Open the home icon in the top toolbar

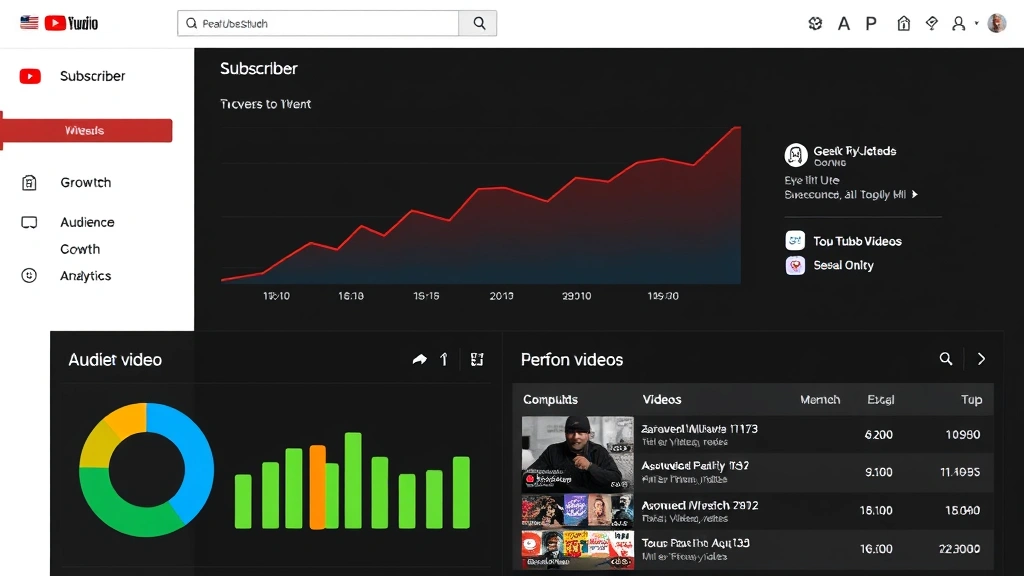[x=904, y=22]
